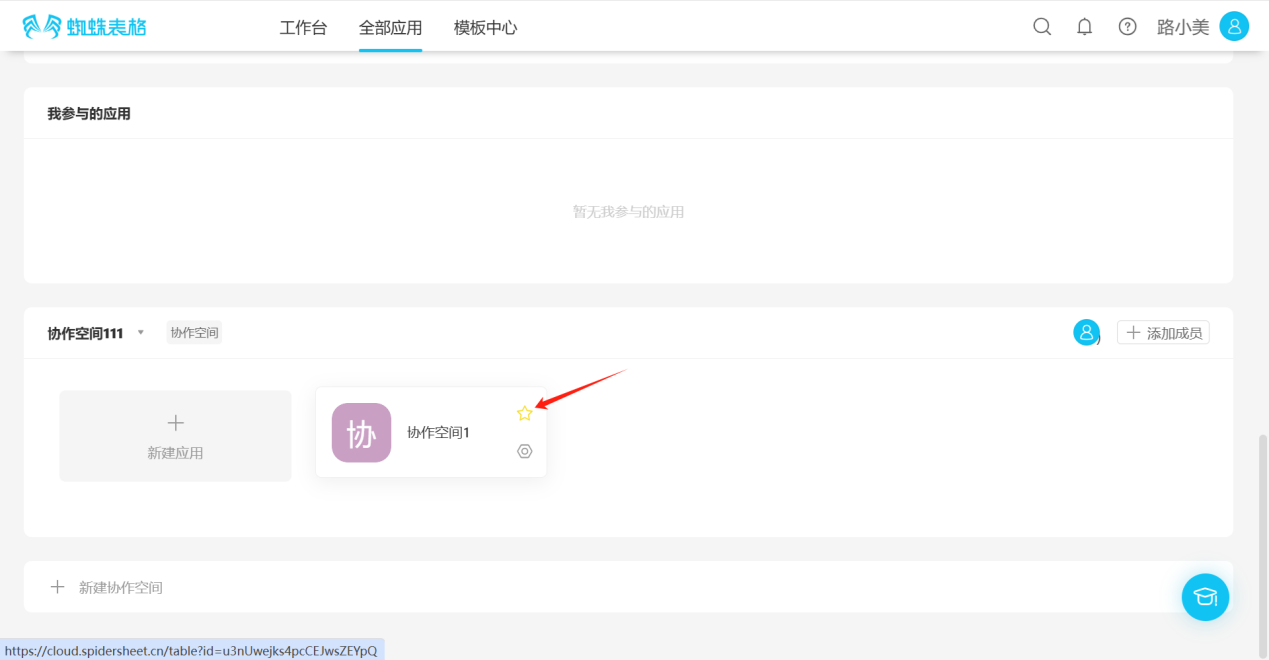Toggle favorite star on 协作空间1
This screenshot has height=660, width=1269.
[x=524, y=413]
